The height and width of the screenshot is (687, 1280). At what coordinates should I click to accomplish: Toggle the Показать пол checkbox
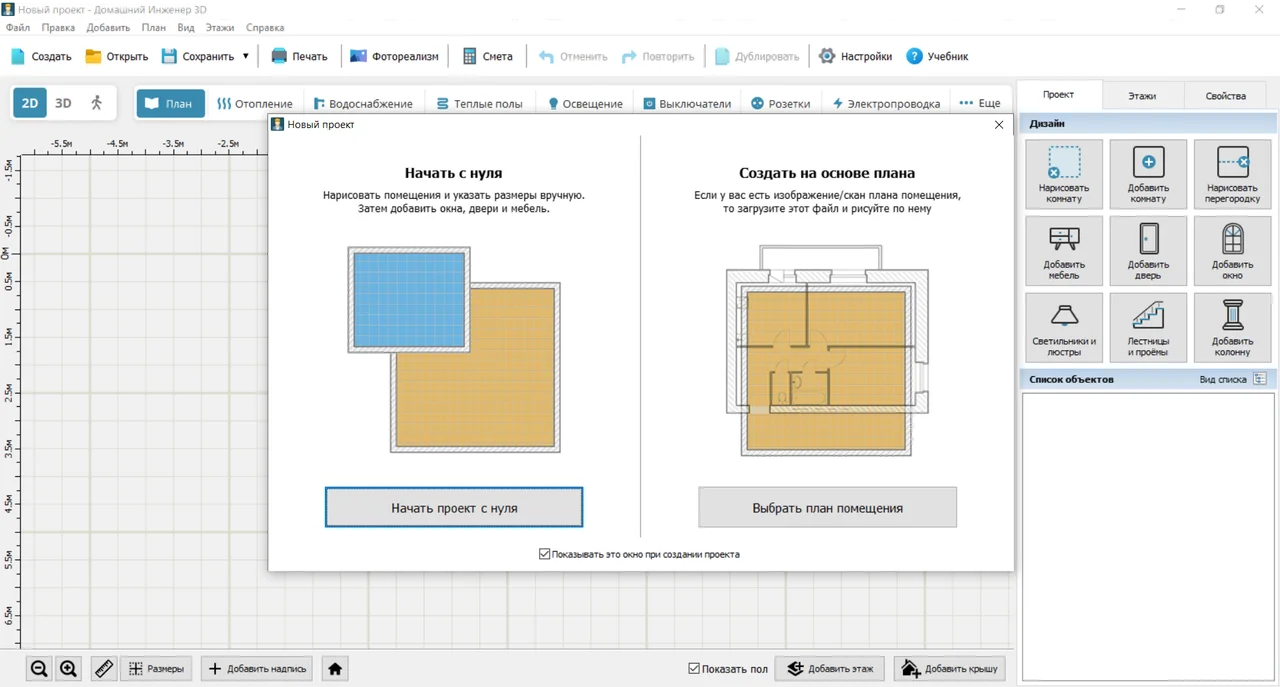click(694, 669)
